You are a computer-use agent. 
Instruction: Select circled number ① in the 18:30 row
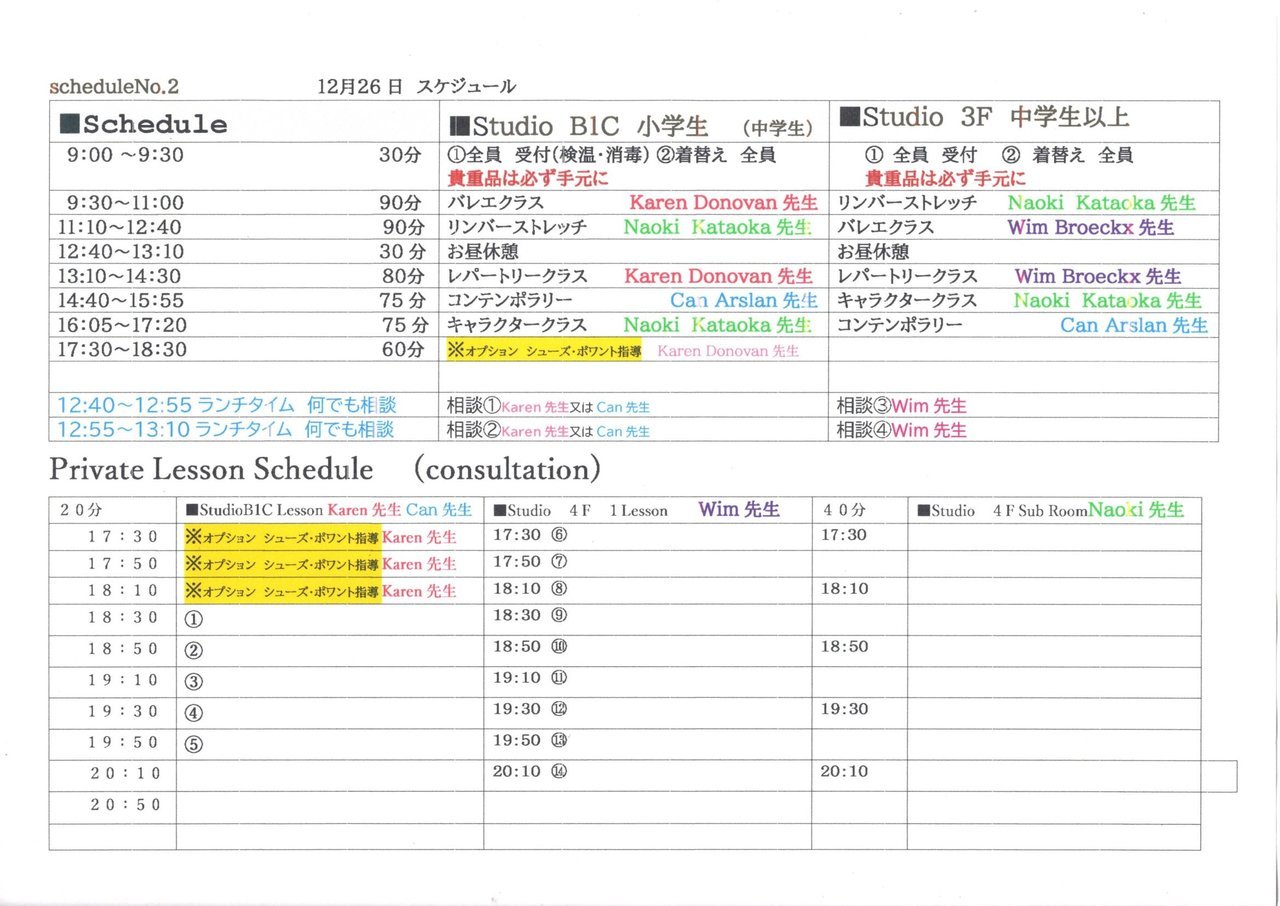coord(194,619)
